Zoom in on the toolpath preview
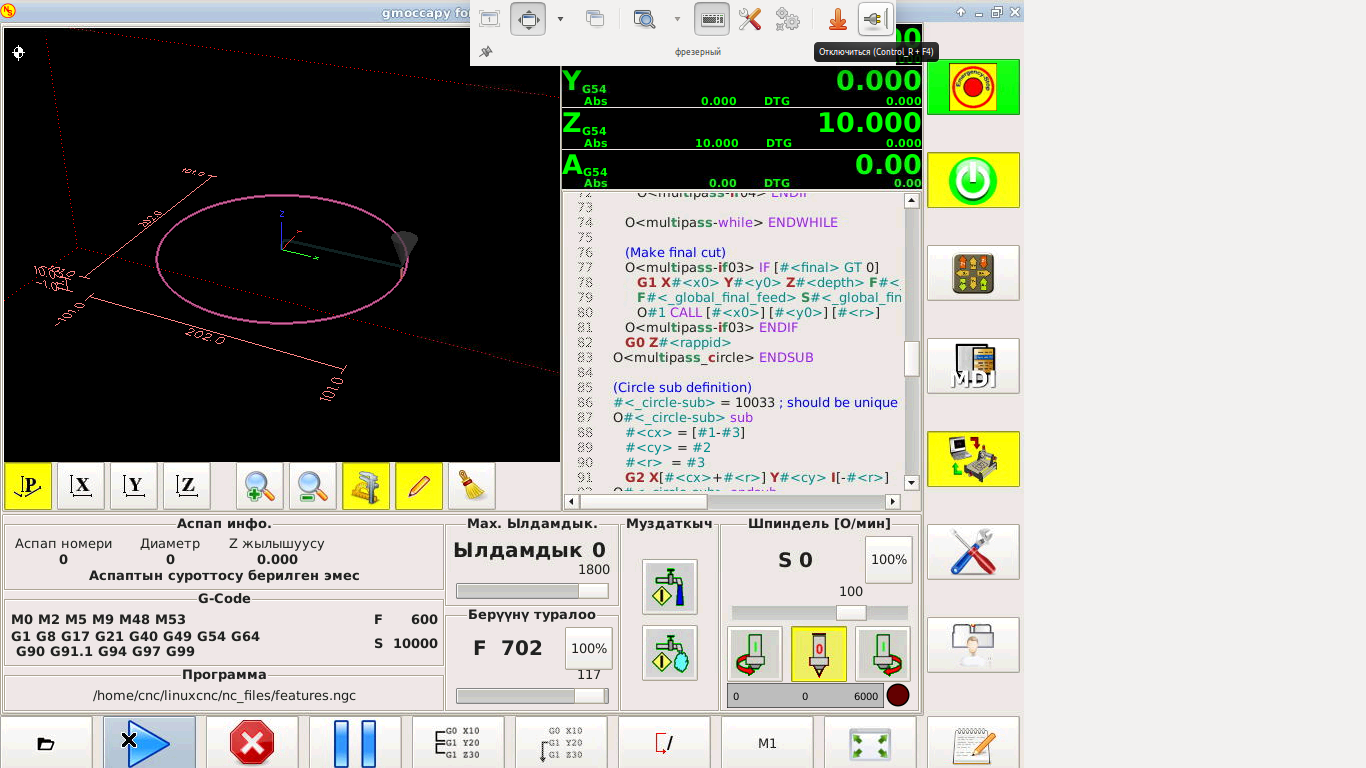Image resolution: width=1366 pixels, height=768 pixels. point(260,486)
